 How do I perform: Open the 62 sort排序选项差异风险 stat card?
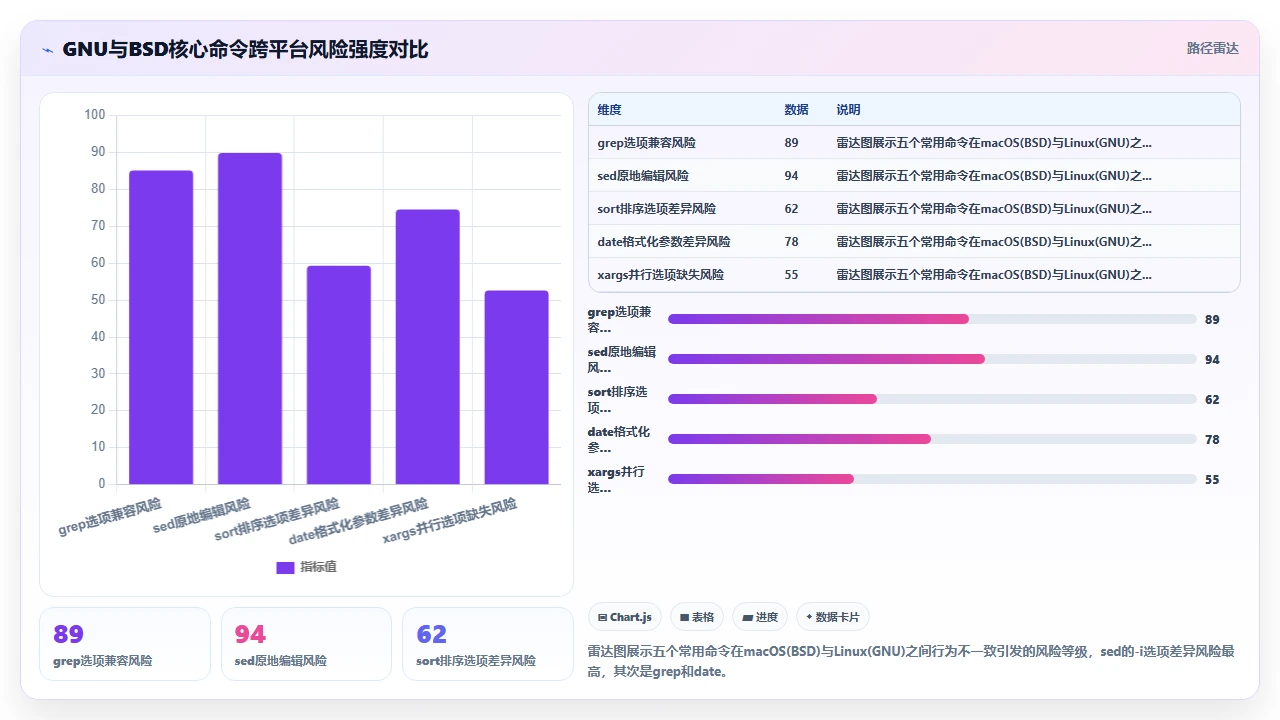click(x=488, y=644)
